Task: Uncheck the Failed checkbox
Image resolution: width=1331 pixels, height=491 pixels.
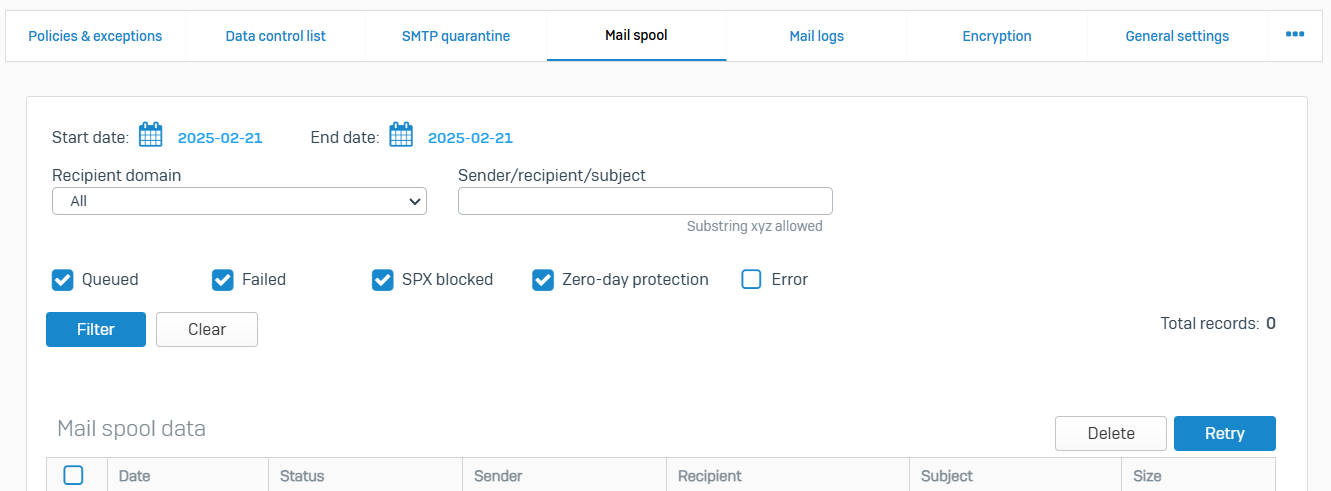Action: point(223,280)
